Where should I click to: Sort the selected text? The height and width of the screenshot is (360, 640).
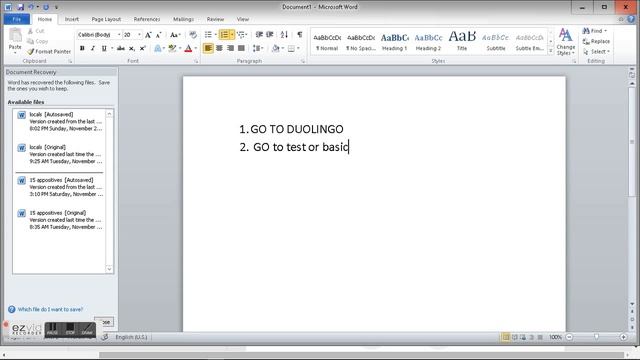coord(284,35)
